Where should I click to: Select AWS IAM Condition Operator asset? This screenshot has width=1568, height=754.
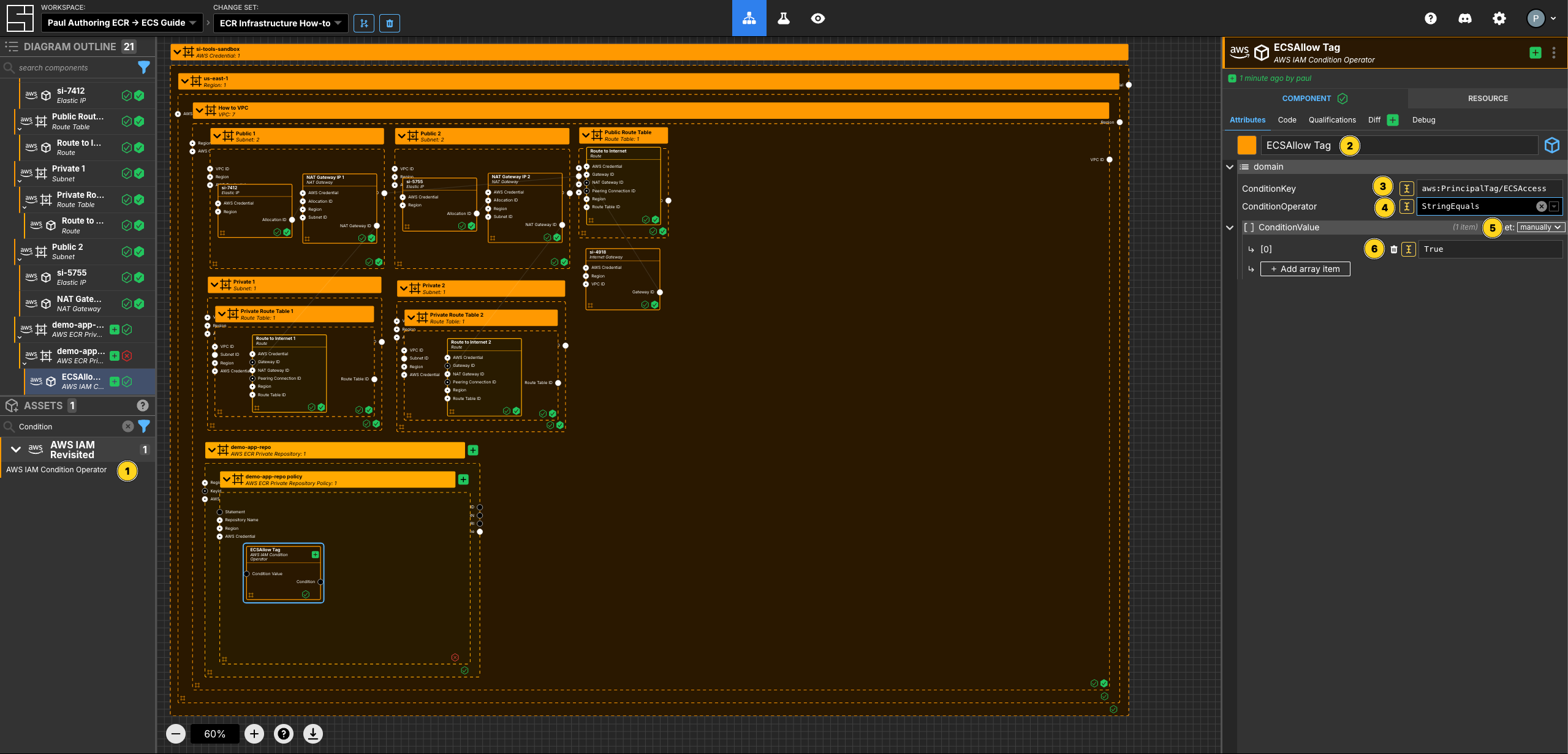pos(56,470)
